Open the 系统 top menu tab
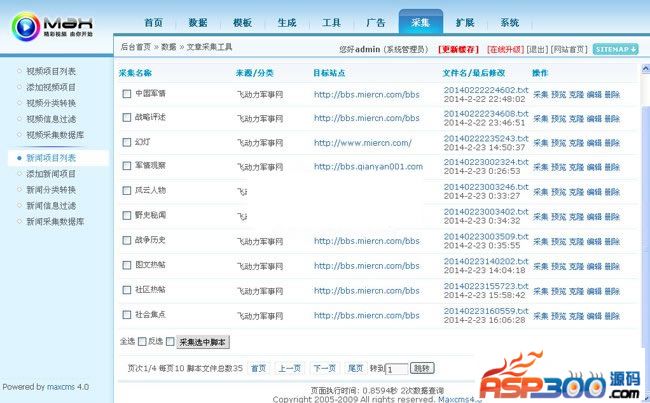Screen dimensions: 650x403 coord(510,22)
